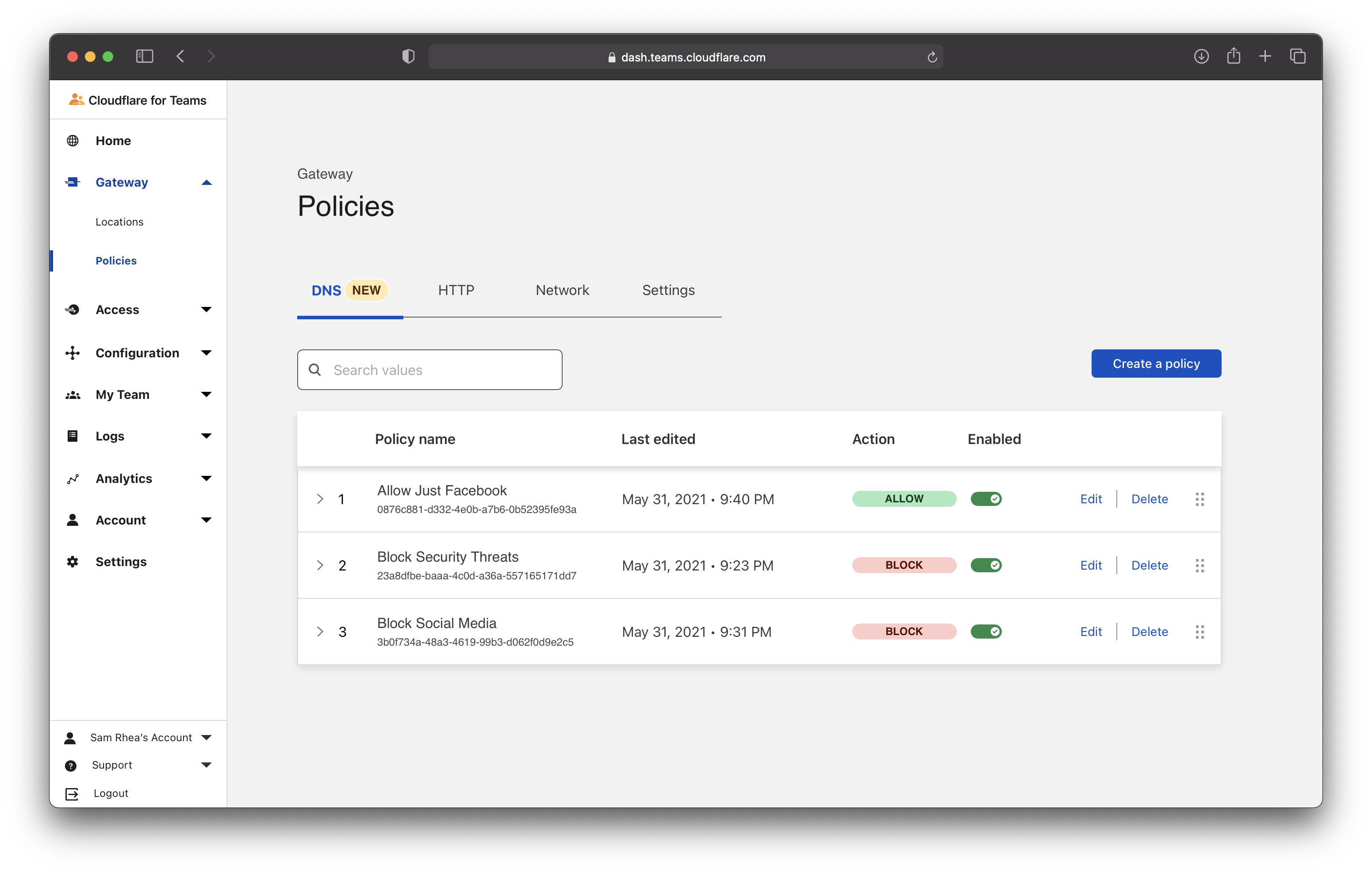Expand the Access menu arrow
The height and width of the screenshot is (873, 1372).
click(x=206, y=310)
